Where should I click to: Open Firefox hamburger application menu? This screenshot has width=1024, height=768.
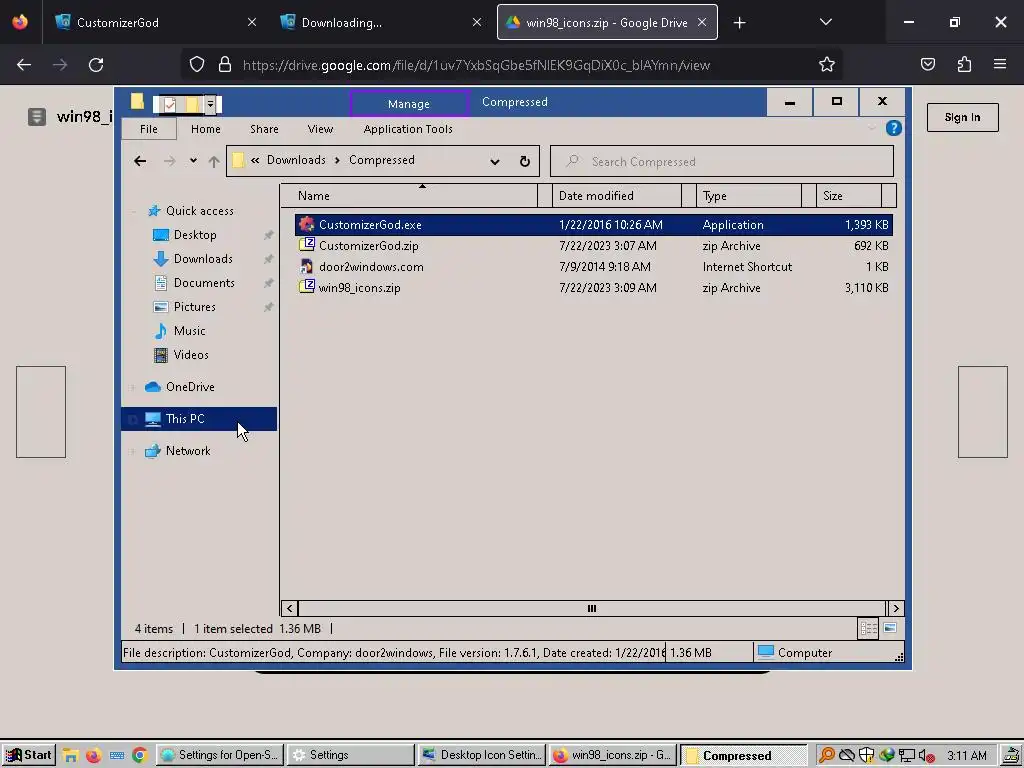(999, 65)
